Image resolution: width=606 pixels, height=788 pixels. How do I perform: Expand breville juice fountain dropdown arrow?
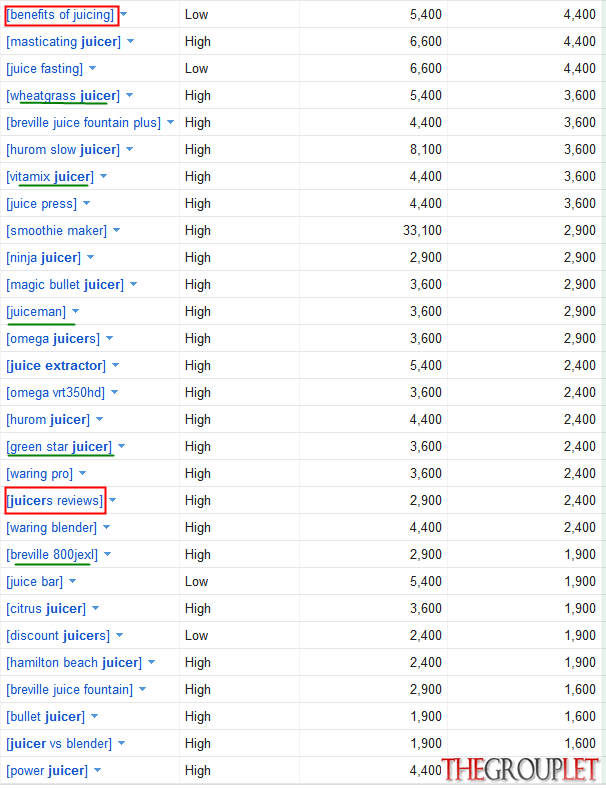143,690
